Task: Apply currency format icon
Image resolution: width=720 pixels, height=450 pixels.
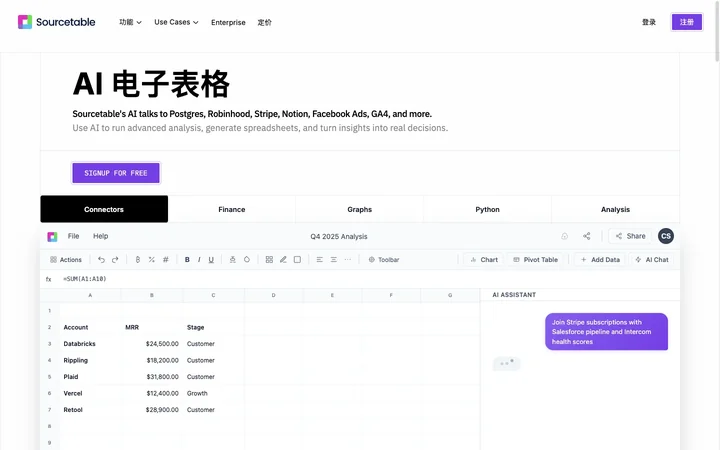Action: click(137, 259)
